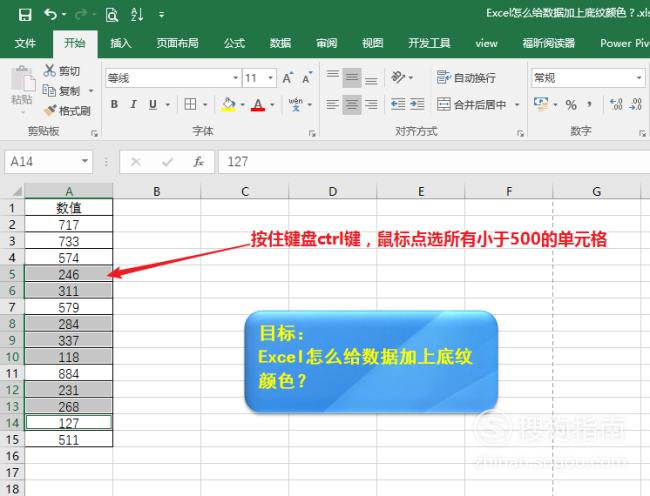Apply Comma Style number format
This screenshot has width=650, height=496.
click(x=589, y=104)
